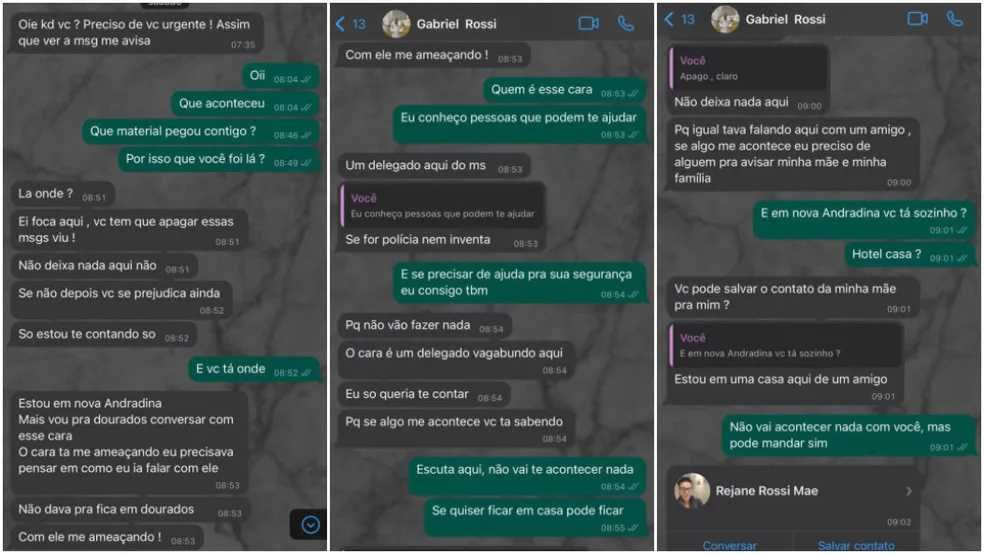
Task: Open Gabriel Rossi's avatar in the middle chat
Action: (x=397, y=24)
